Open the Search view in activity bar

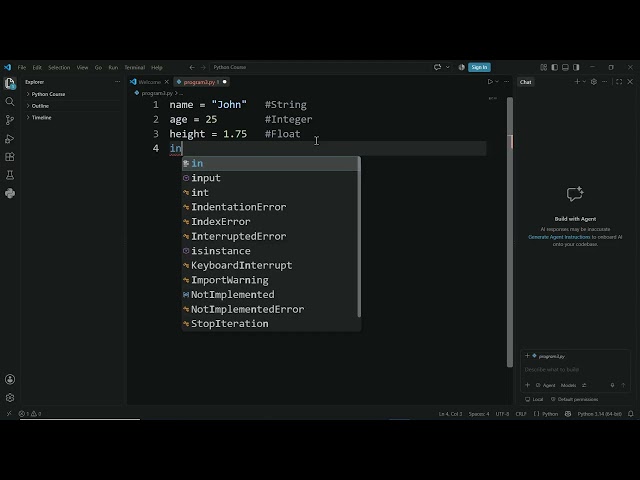click(x=10, y=102)
